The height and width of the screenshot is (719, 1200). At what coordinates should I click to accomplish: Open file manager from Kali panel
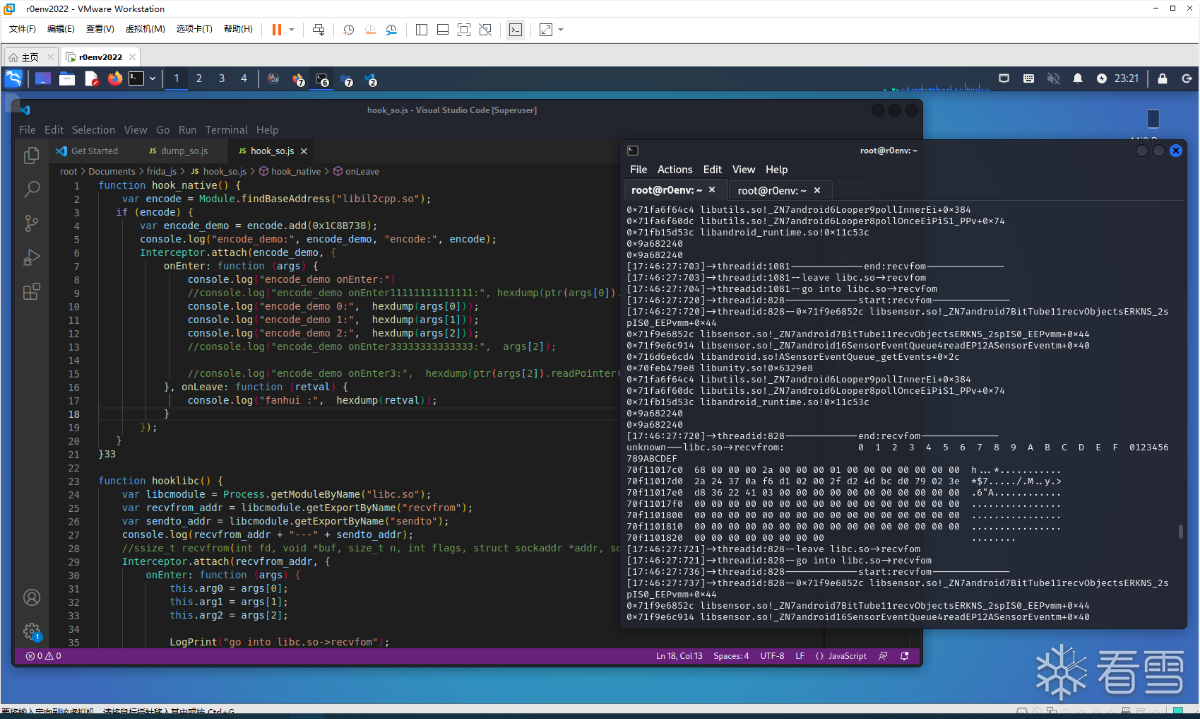[67, 78]
